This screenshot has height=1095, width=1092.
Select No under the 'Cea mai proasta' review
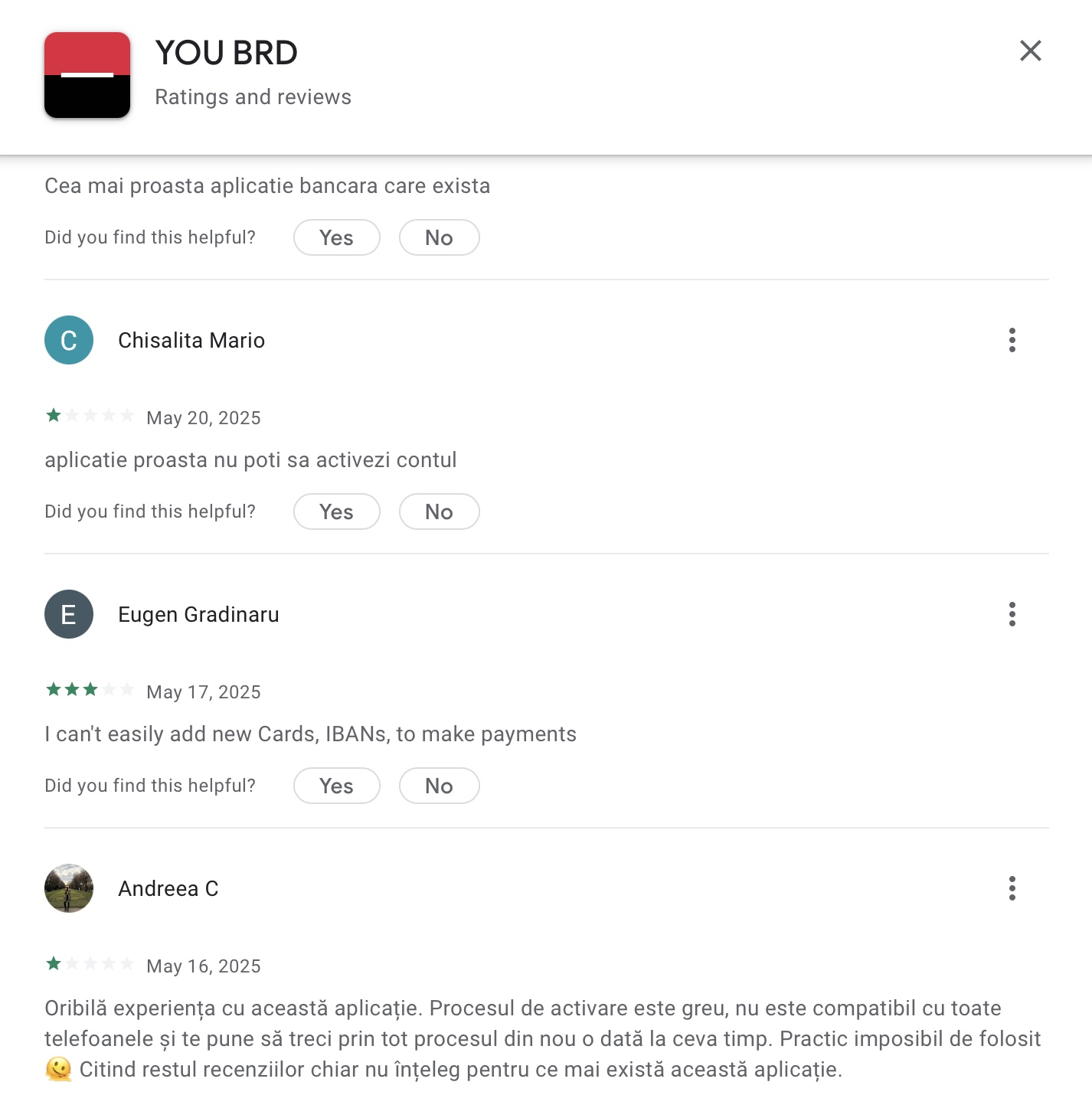pos(440,237)
